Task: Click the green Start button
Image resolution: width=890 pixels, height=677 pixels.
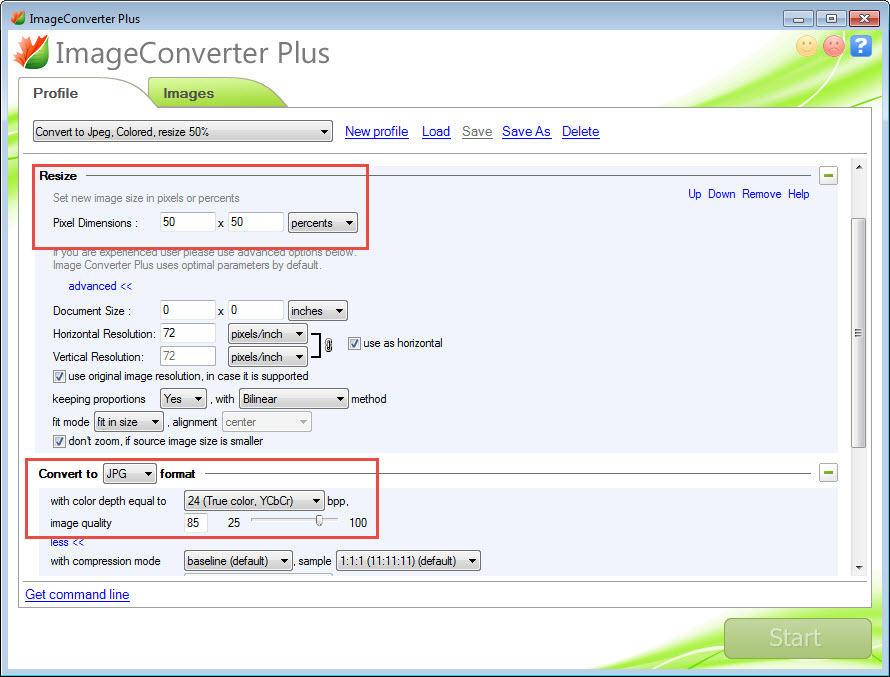Action: point(797,638)
